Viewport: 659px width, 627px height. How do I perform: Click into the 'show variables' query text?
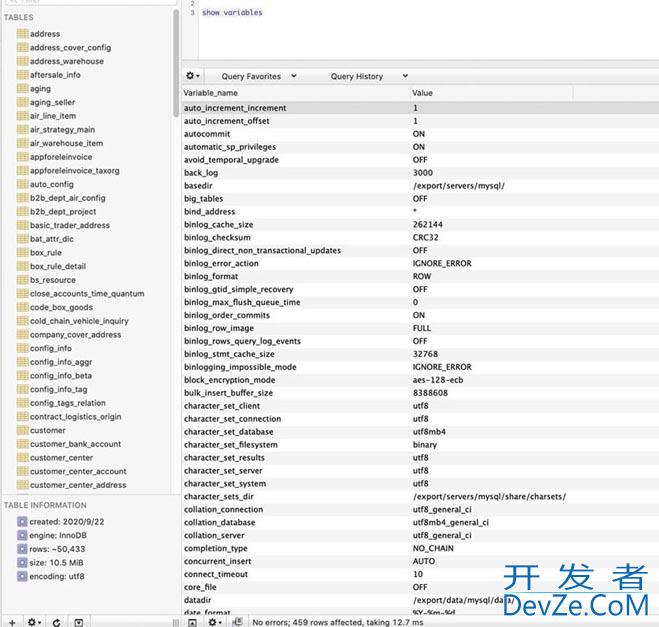point(232,13)
